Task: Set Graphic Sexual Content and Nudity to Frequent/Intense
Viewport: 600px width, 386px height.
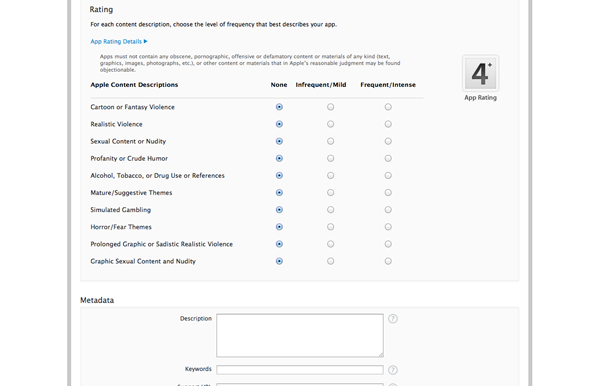Action: coord(388,261)
